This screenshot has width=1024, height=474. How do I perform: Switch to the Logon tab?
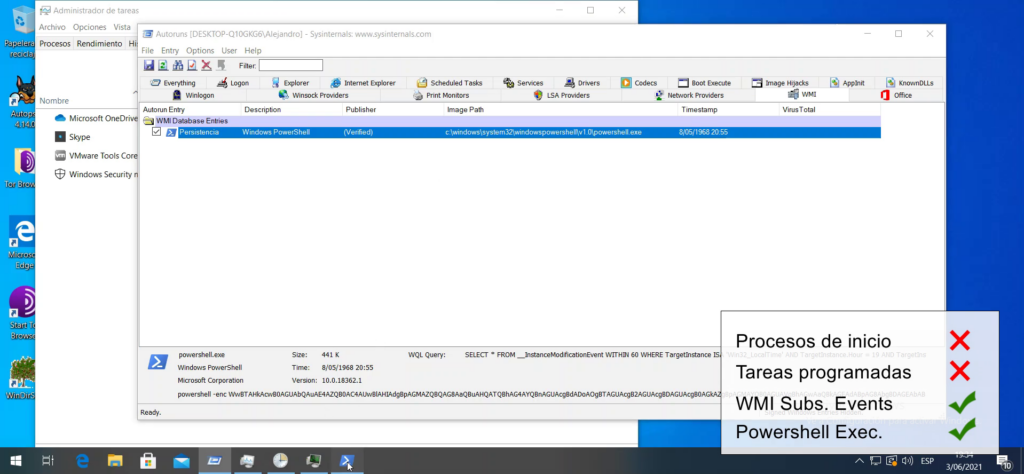[233, 83]
